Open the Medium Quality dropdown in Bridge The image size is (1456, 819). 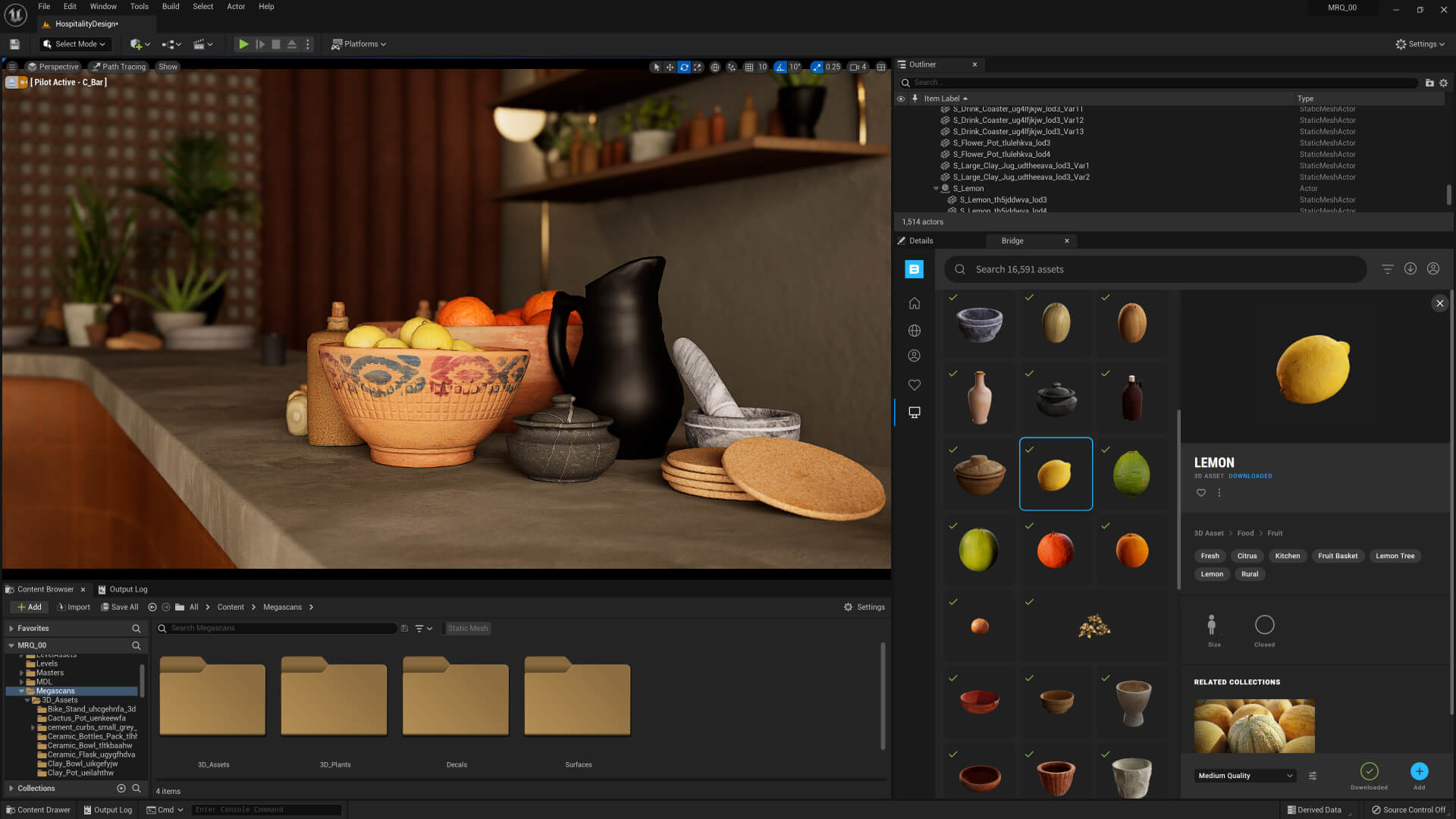click(x=1244, y=775)
